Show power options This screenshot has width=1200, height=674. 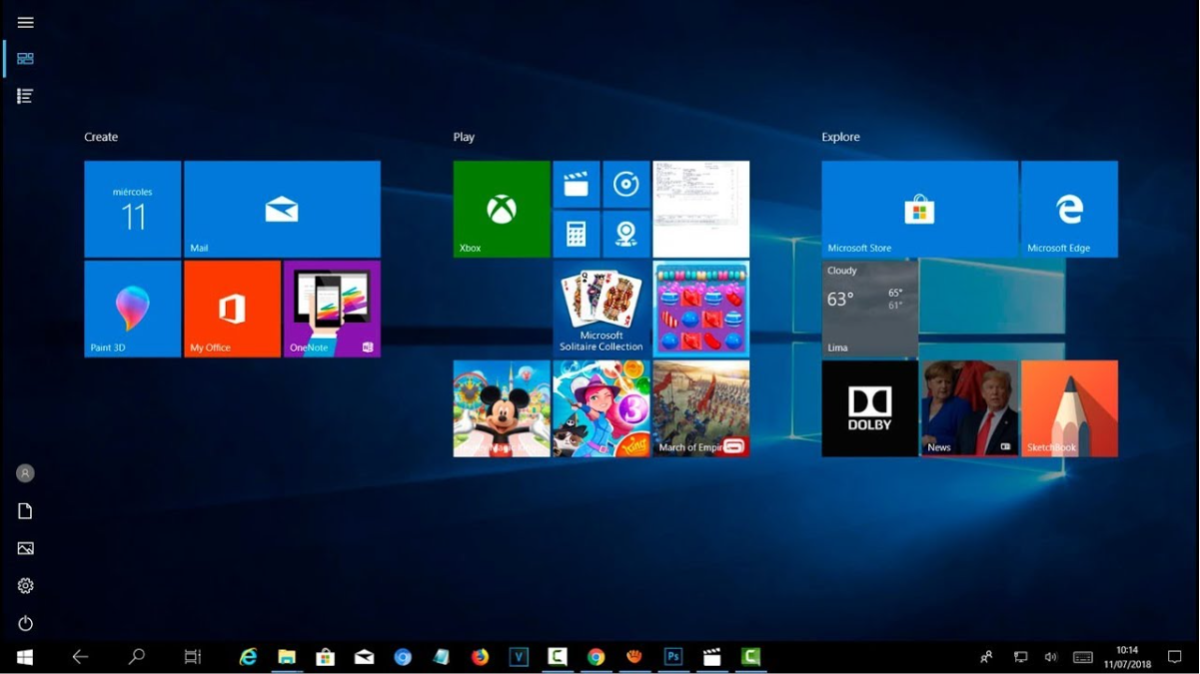[x=24, y=622]
